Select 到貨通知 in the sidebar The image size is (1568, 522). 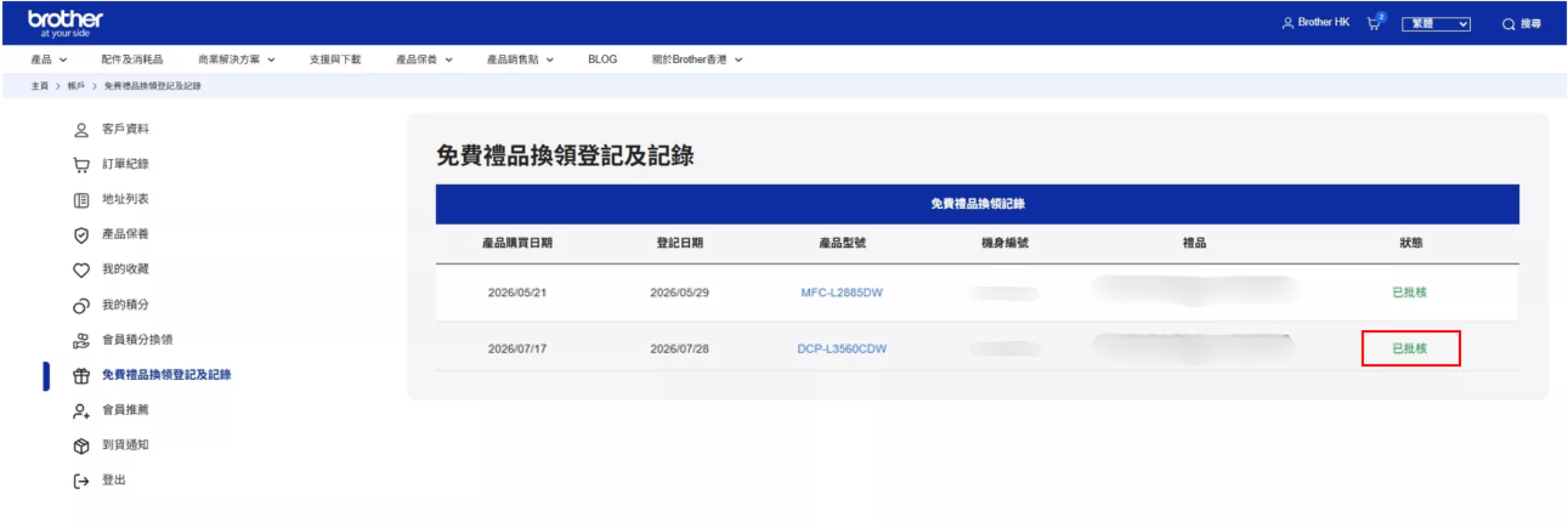coord(125,445)
